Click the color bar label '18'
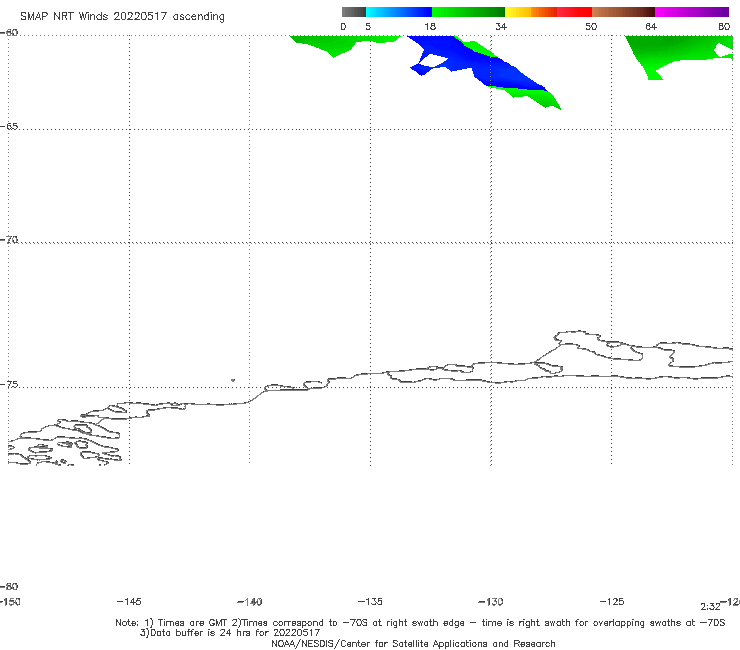This screenshot has height=650, width=740. click(430, 26)
